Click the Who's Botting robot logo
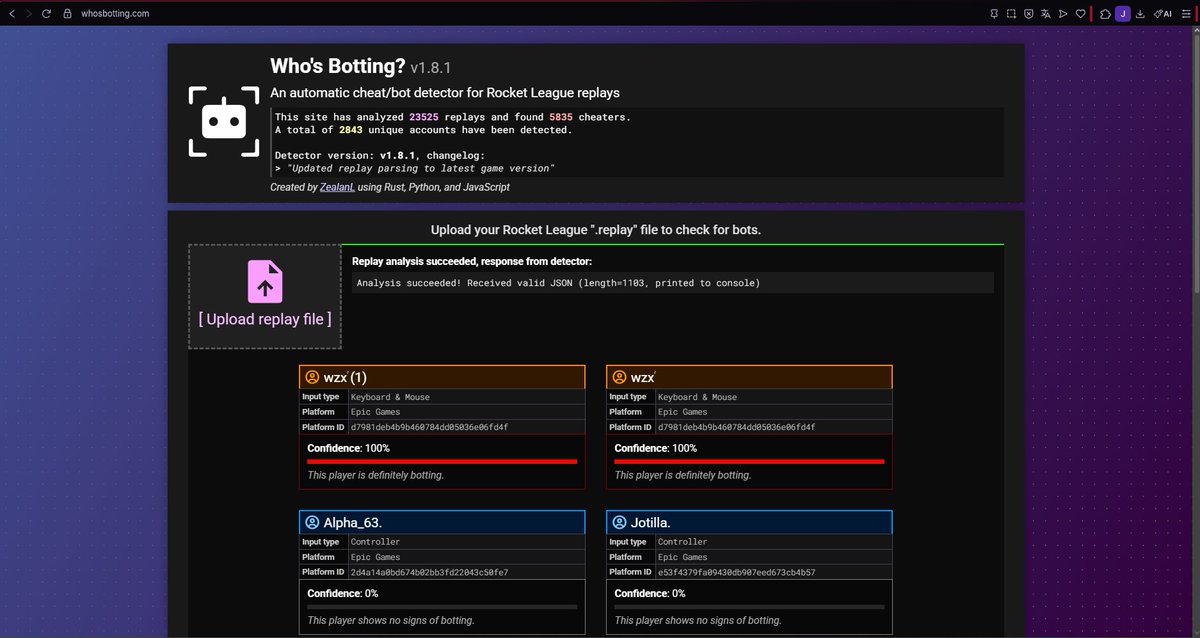Screen dimensions: 1200x638 223,120
